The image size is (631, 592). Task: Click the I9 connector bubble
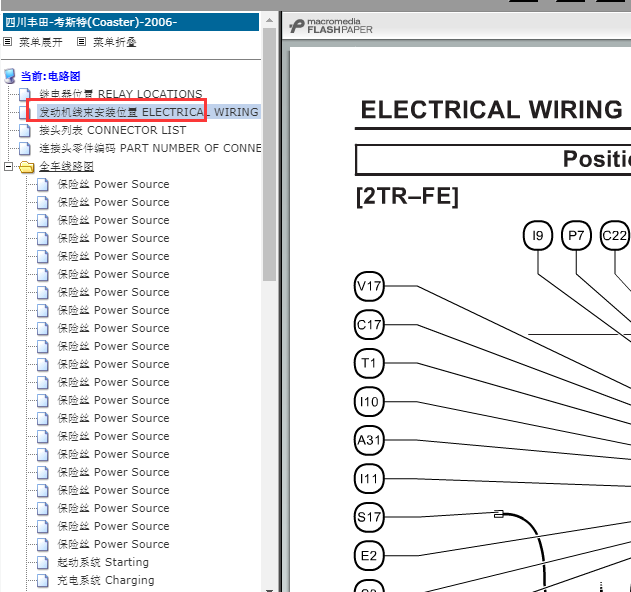pos(538,235)
